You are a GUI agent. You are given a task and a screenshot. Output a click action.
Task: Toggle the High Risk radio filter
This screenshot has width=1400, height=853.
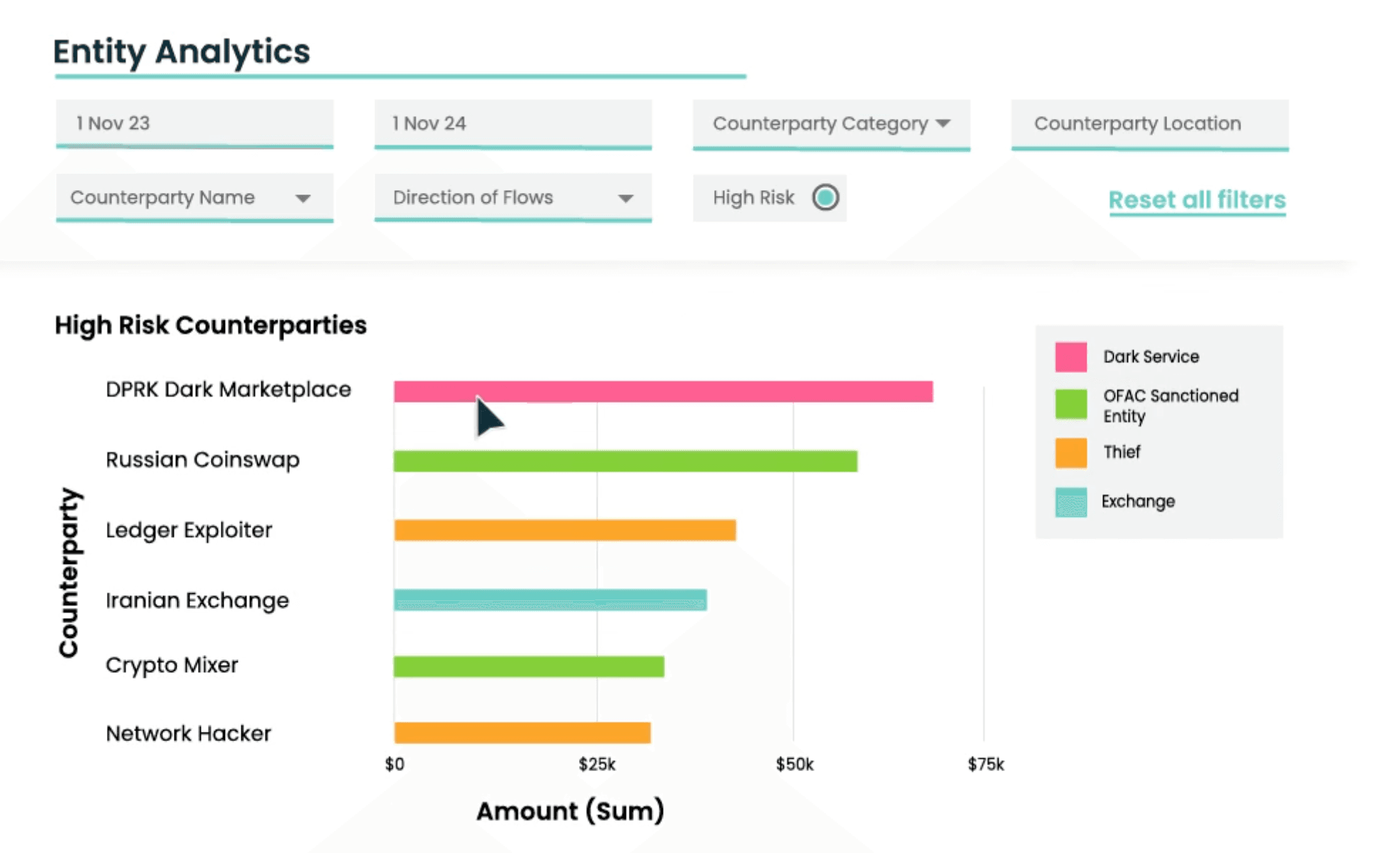(825, 197)
